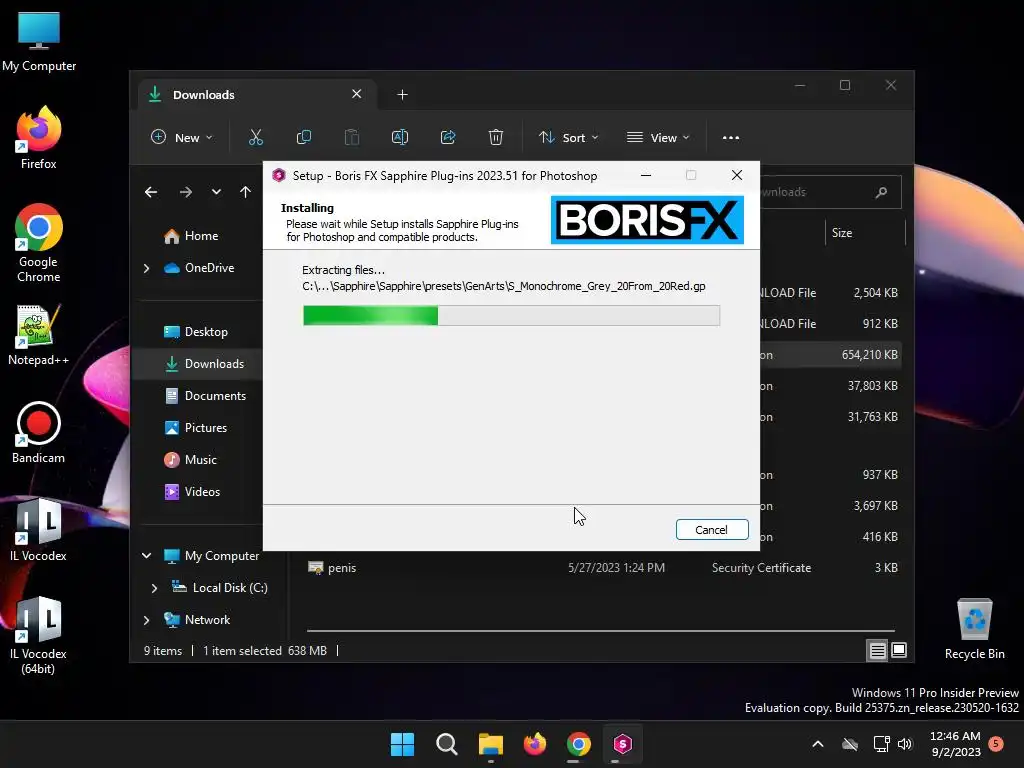
Task: Minimize the Boris FX Setup window
Action: click(646, 175)
